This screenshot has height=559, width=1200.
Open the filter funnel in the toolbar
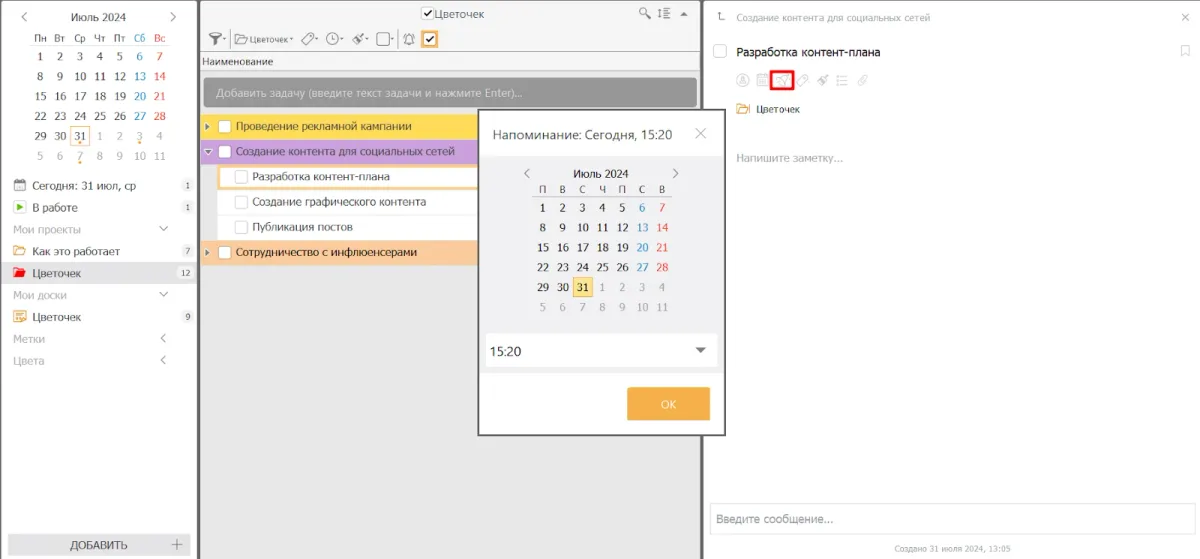pyautogui.click(x=215, y=39)
